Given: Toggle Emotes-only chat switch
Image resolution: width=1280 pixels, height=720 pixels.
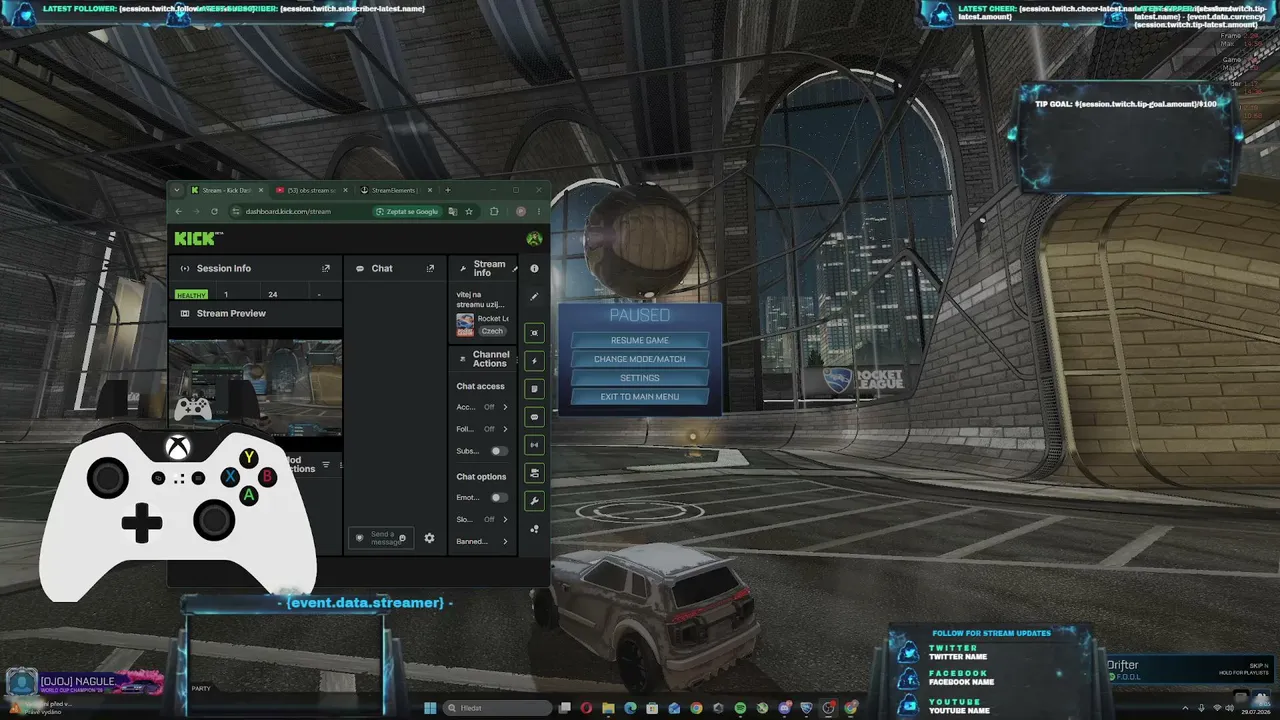Looking at the screenshot, I should pyautogui.click(x=498, y=497).
